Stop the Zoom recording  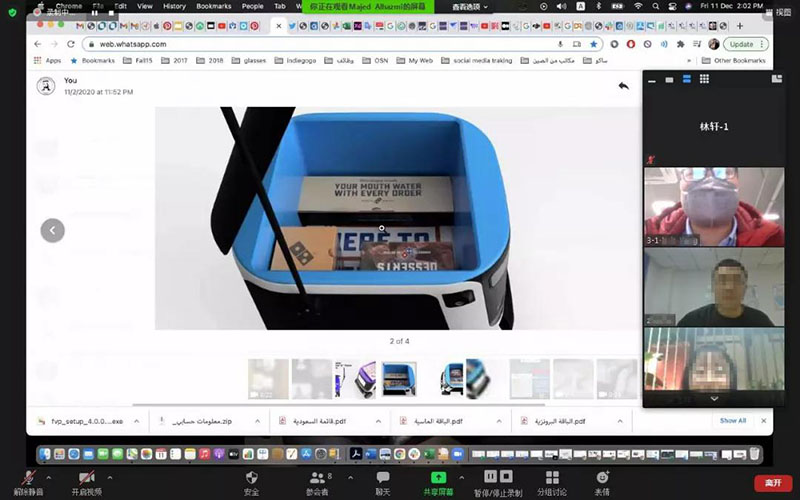click(506, 477)
